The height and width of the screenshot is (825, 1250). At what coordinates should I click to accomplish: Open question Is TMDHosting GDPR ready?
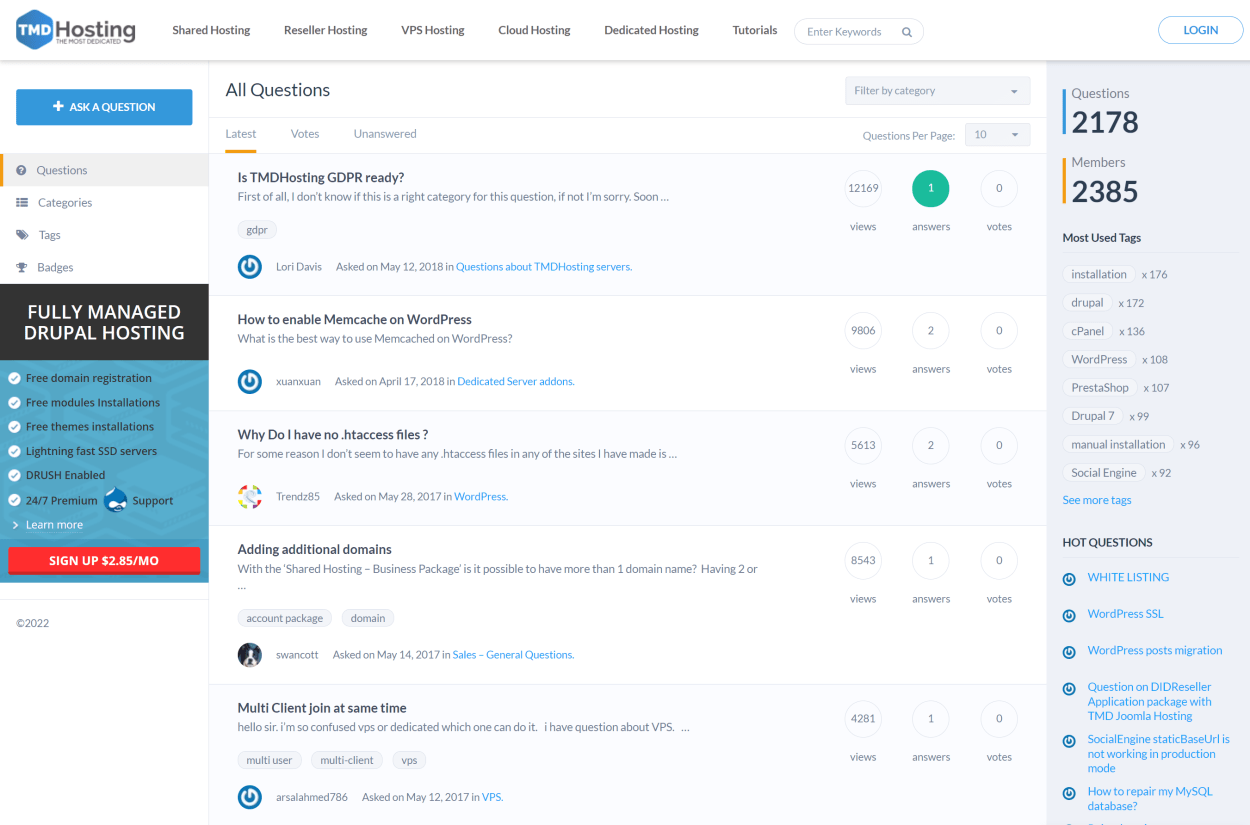321,177
